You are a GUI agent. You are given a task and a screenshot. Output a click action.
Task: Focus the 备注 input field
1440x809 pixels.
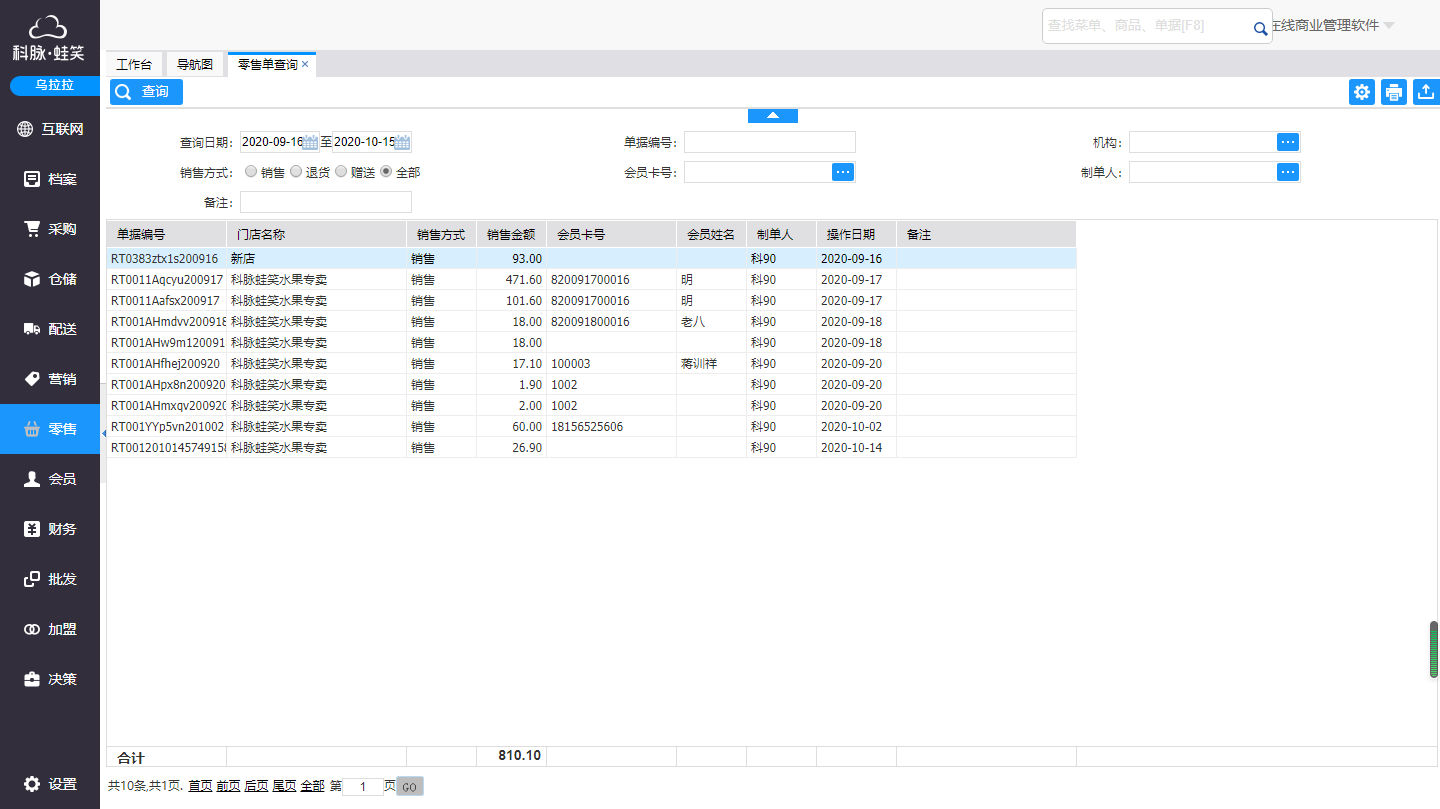[326, 202]
